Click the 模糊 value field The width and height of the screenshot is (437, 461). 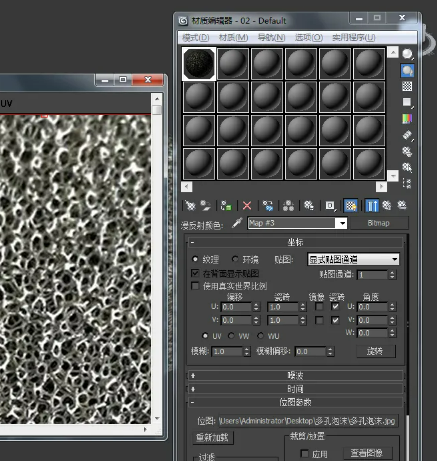point(227,351)
